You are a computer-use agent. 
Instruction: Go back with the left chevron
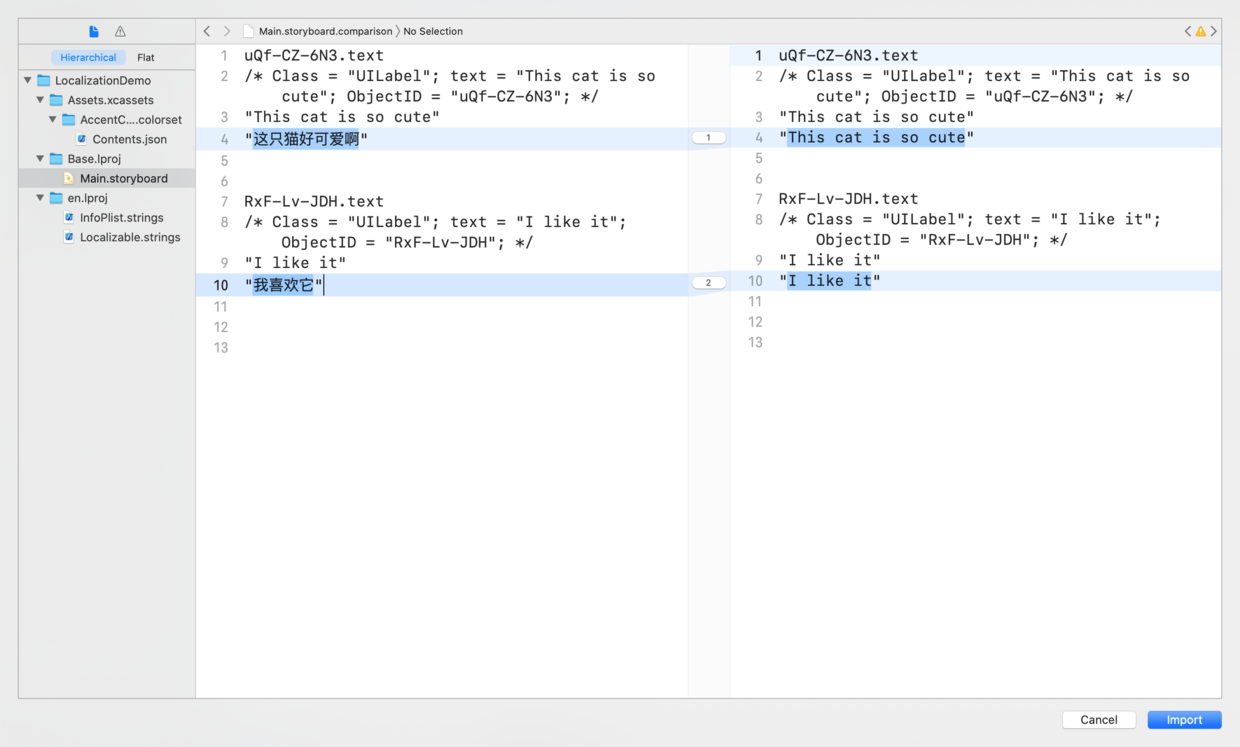point(207,32)
